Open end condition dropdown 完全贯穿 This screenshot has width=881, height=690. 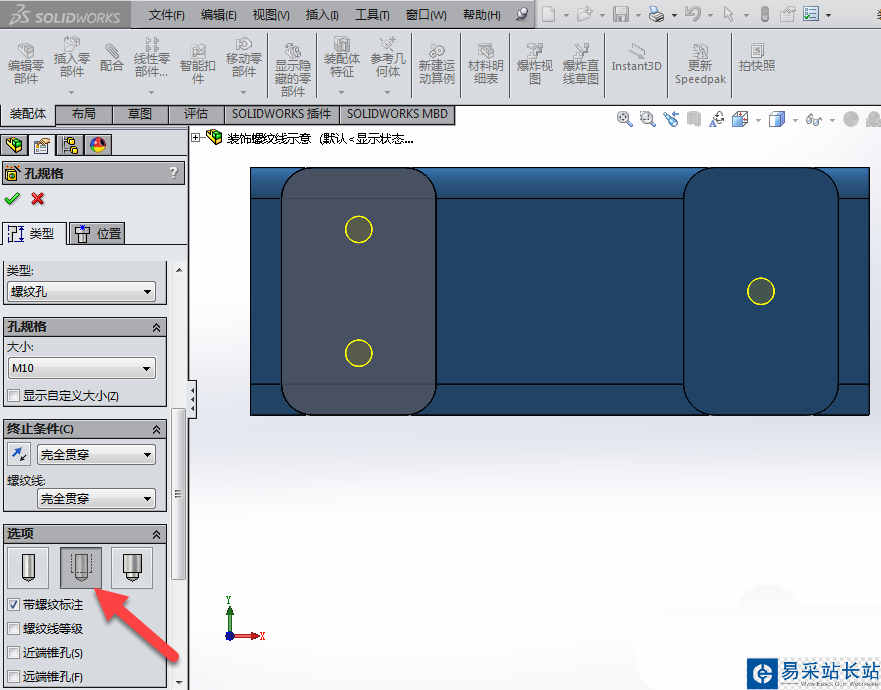click(x=96, y=454)
